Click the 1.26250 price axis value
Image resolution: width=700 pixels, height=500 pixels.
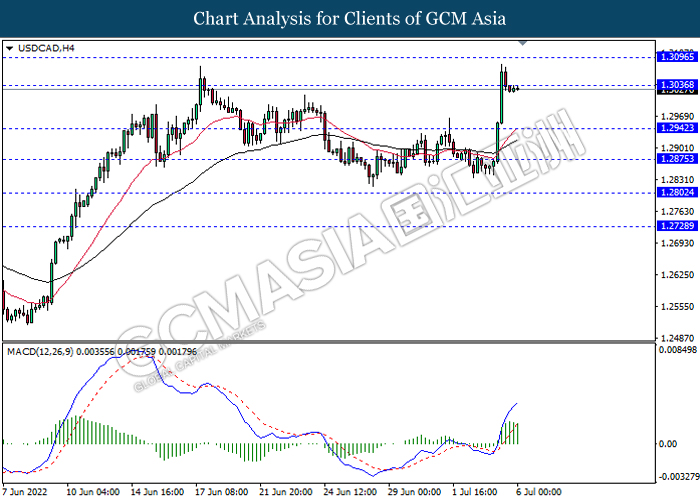pyautogui.click(x=677, y=275)
